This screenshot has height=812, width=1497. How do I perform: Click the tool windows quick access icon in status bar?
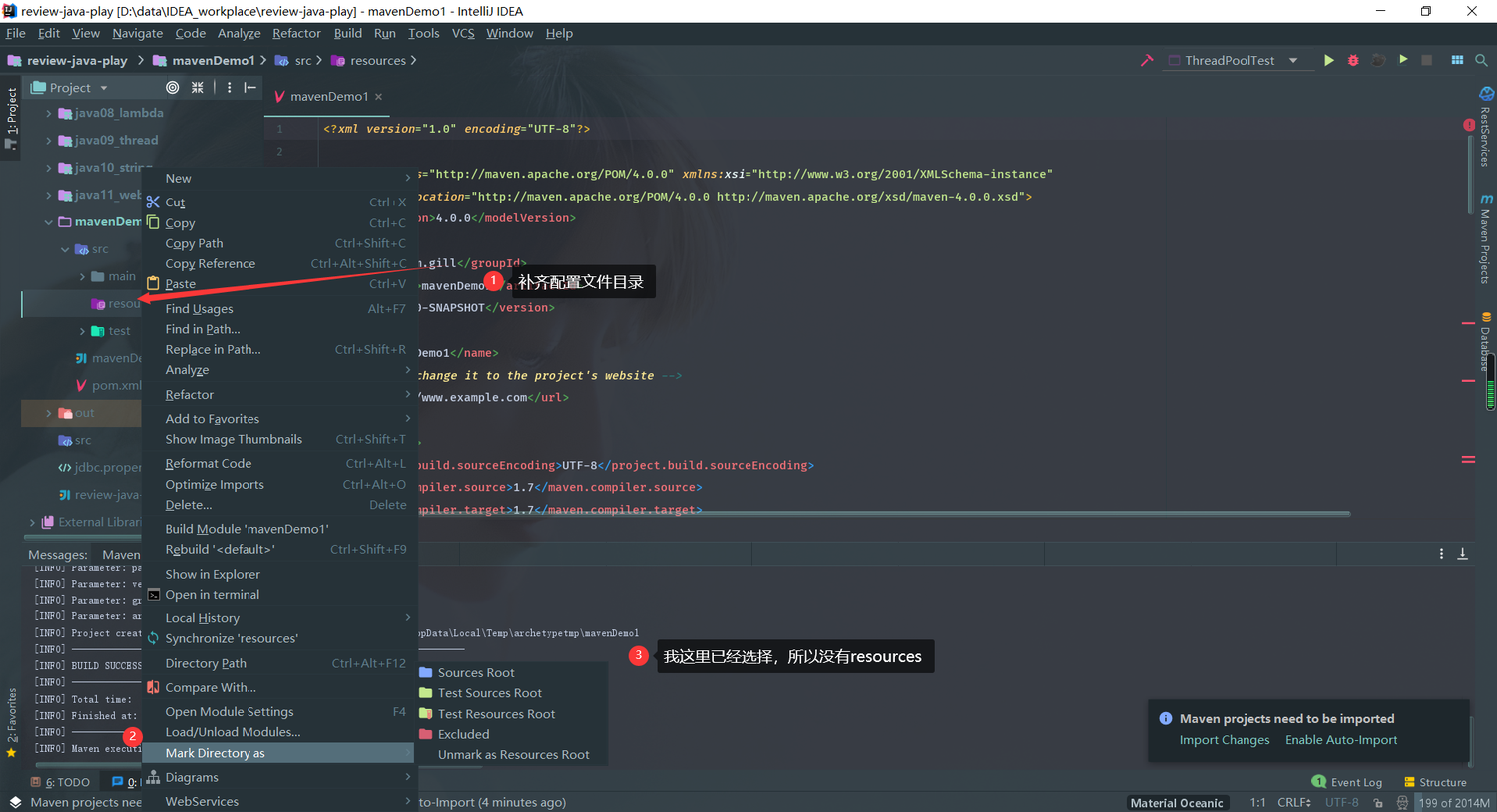[x=15, y=802]
